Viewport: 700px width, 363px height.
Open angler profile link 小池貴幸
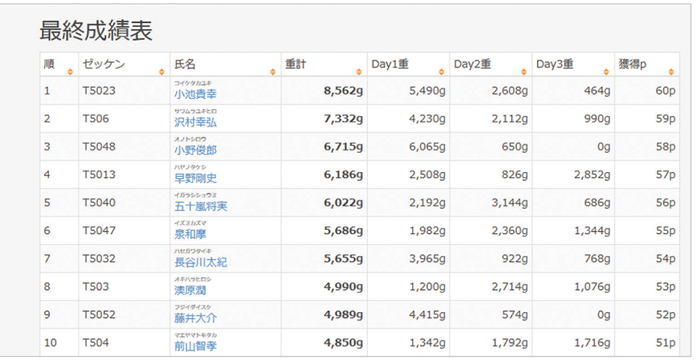(x=196, y=94)
